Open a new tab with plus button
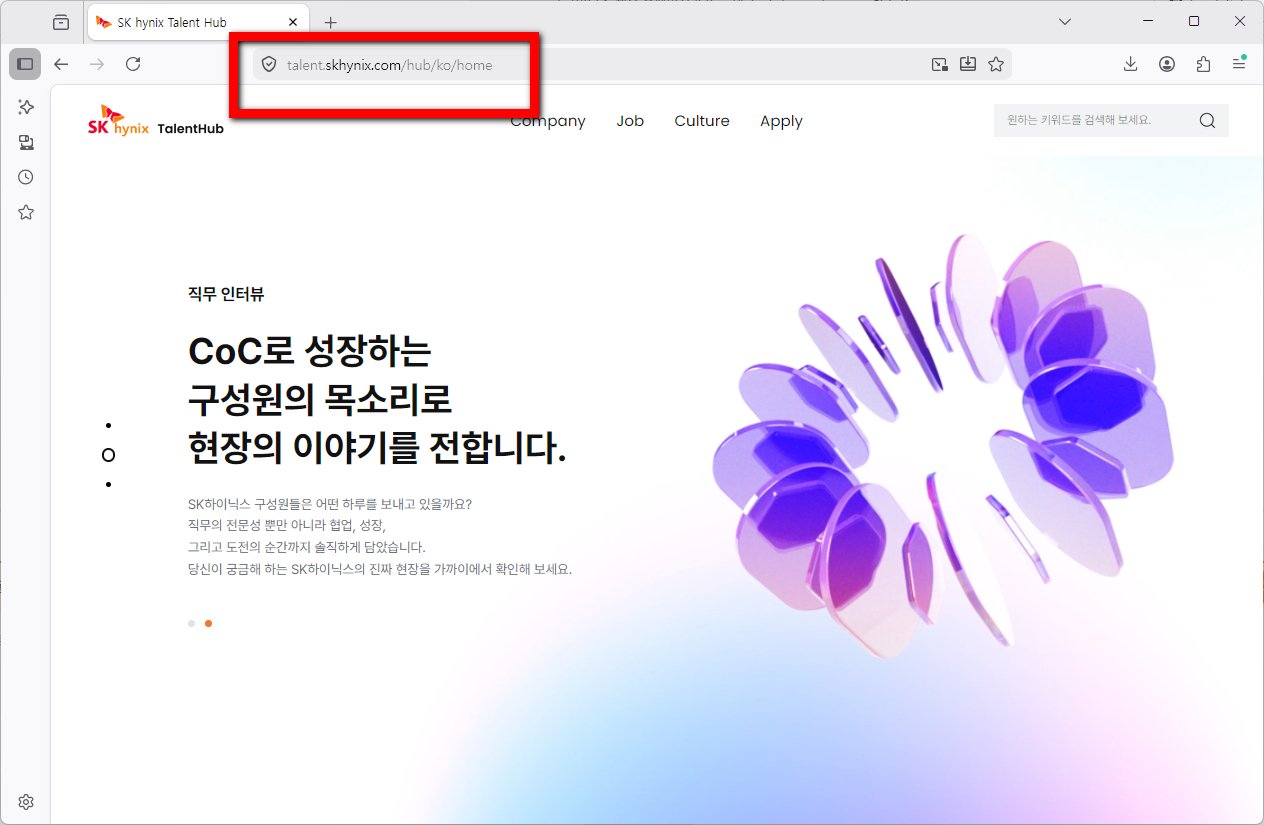 pyautogui.click(x=331, y=22)
